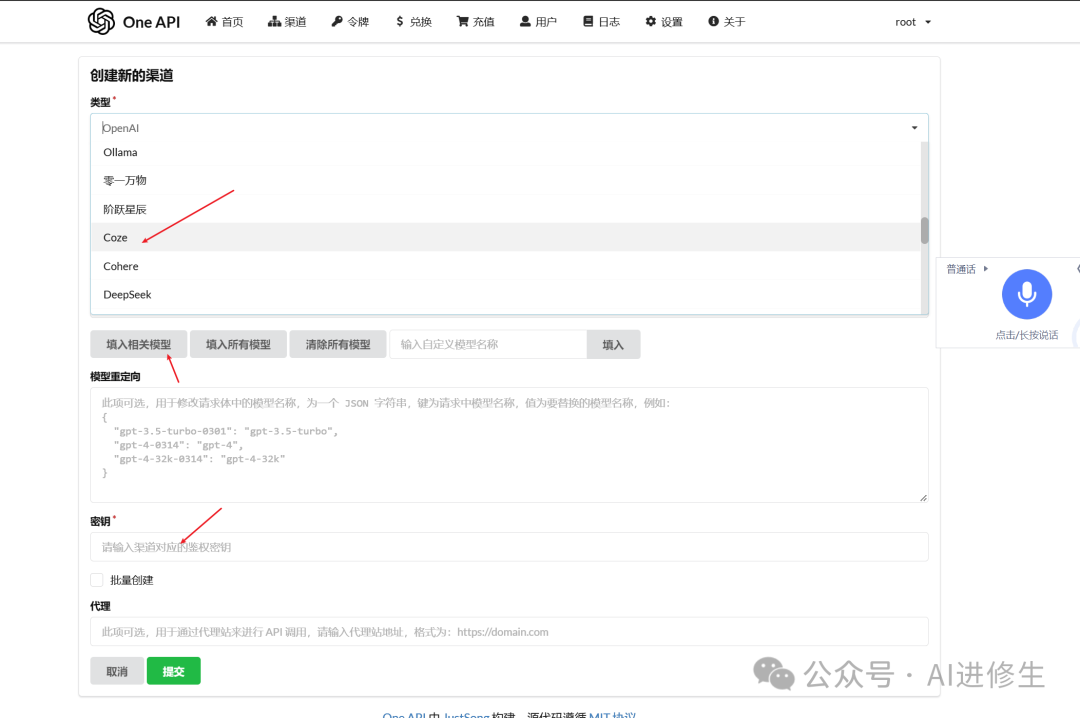Open the 设置 settings menu
The height and width of the screenshot is (718, 1080).
point(664,22)
